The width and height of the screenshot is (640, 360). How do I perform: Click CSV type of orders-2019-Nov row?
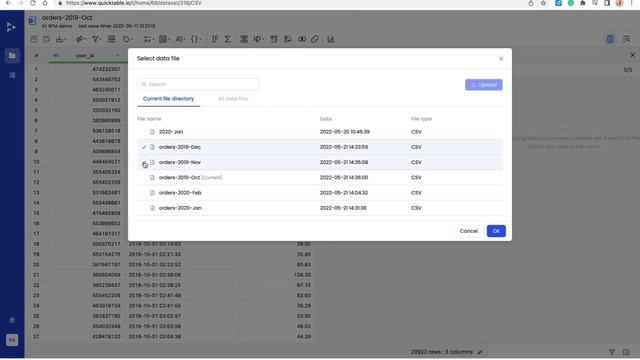tap(416, 162)
